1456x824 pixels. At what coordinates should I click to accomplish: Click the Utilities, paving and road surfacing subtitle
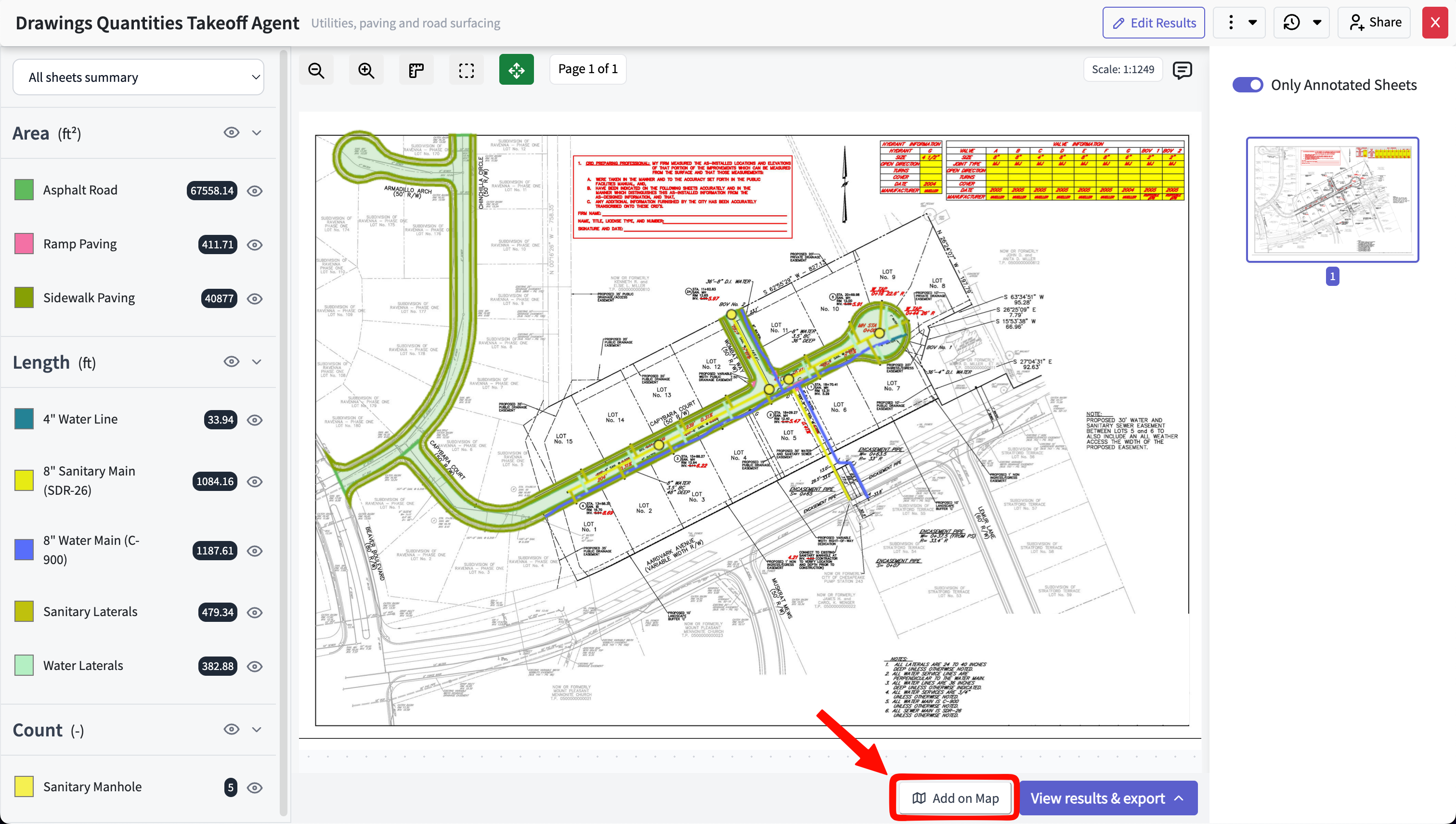[x=406, y=23]
